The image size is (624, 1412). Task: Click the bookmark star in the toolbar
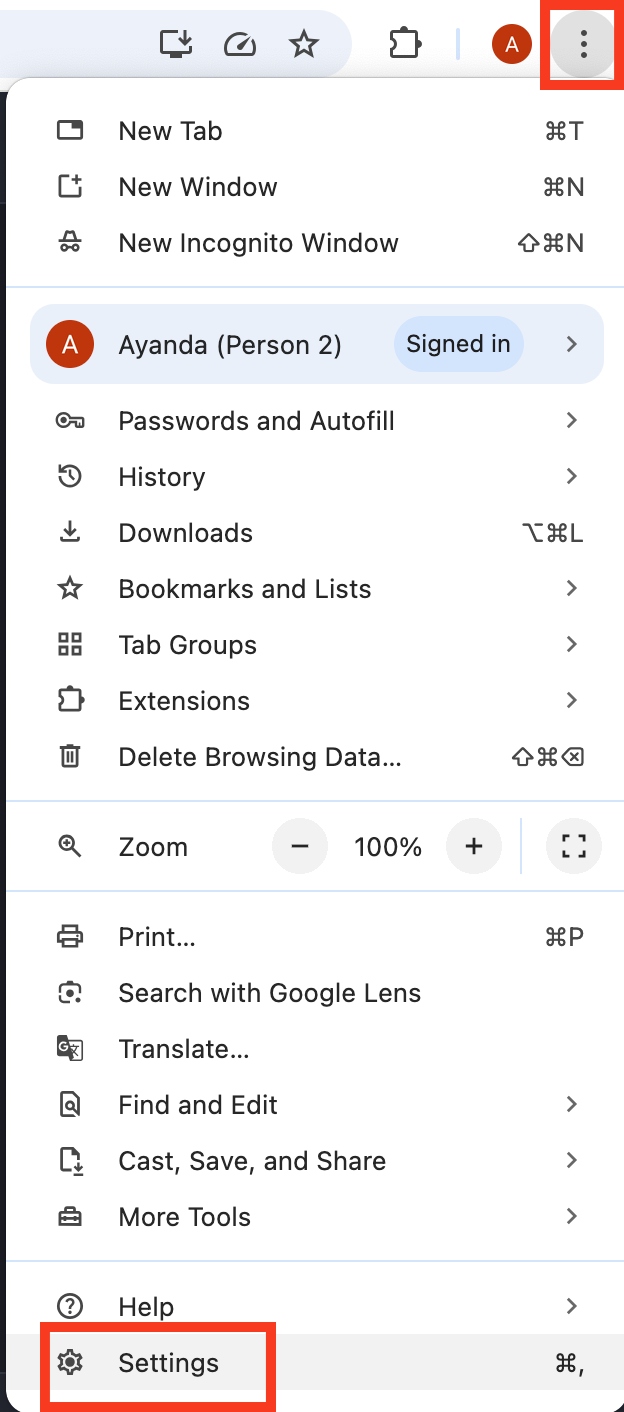[304, 43]
